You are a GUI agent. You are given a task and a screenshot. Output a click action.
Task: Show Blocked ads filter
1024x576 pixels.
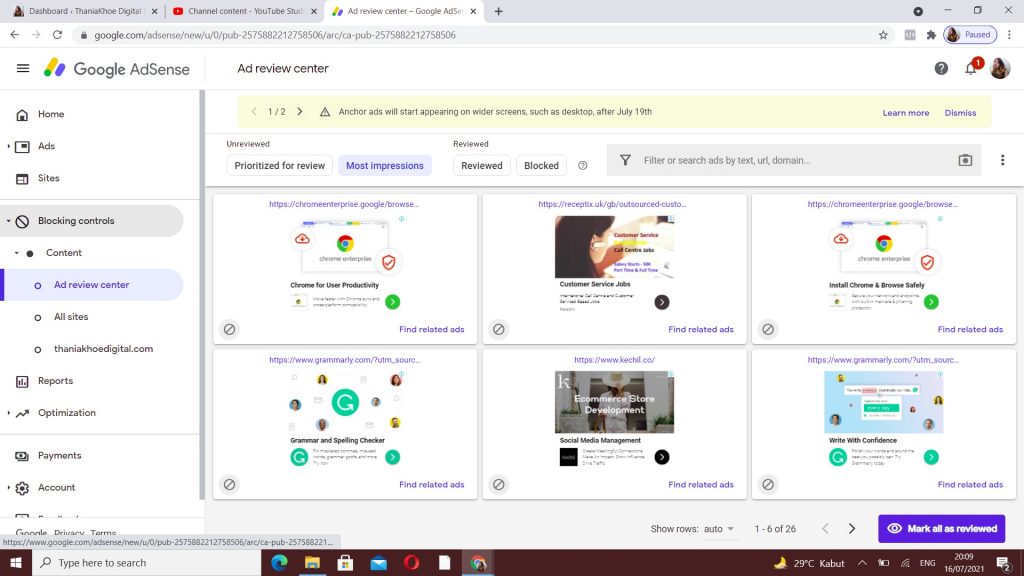pyautogui.click(x=541, y=166)
